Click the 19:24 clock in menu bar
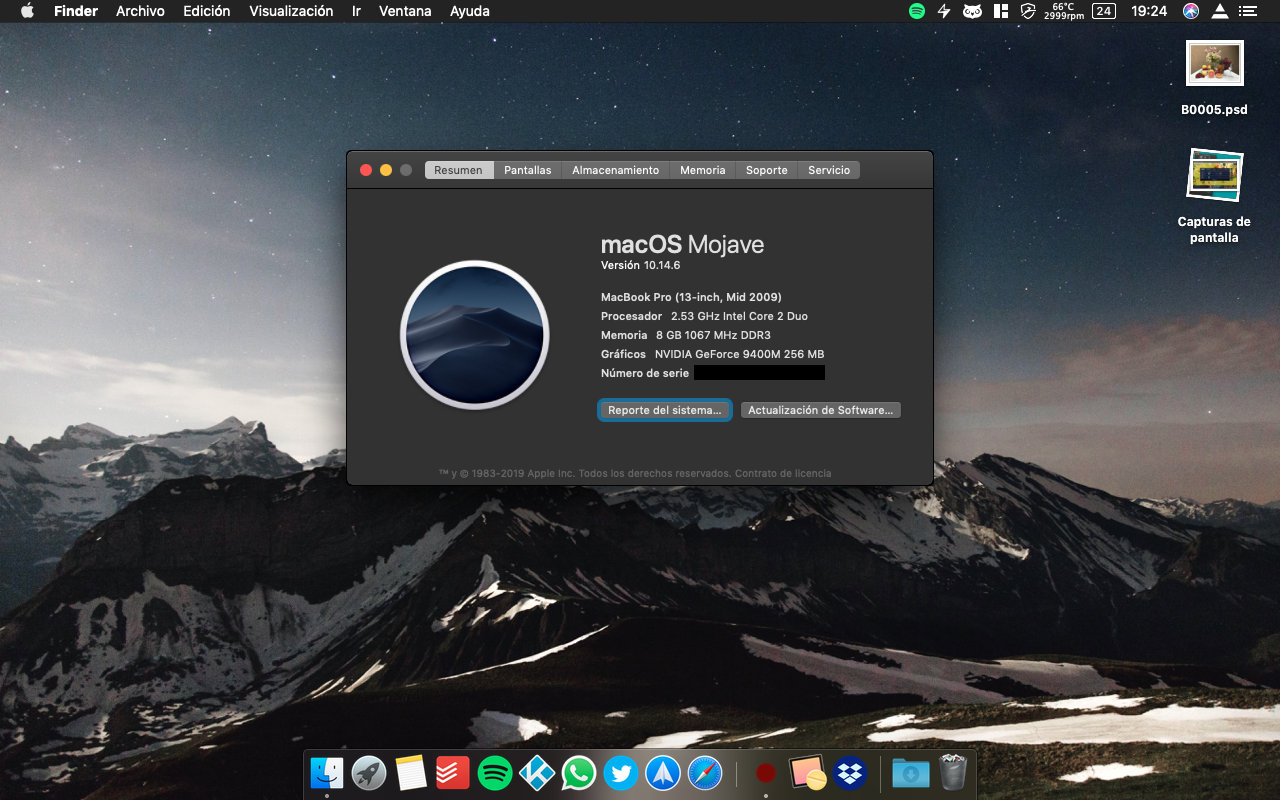The height and width of the screenshot is (800, 1280). point(1149,11)
